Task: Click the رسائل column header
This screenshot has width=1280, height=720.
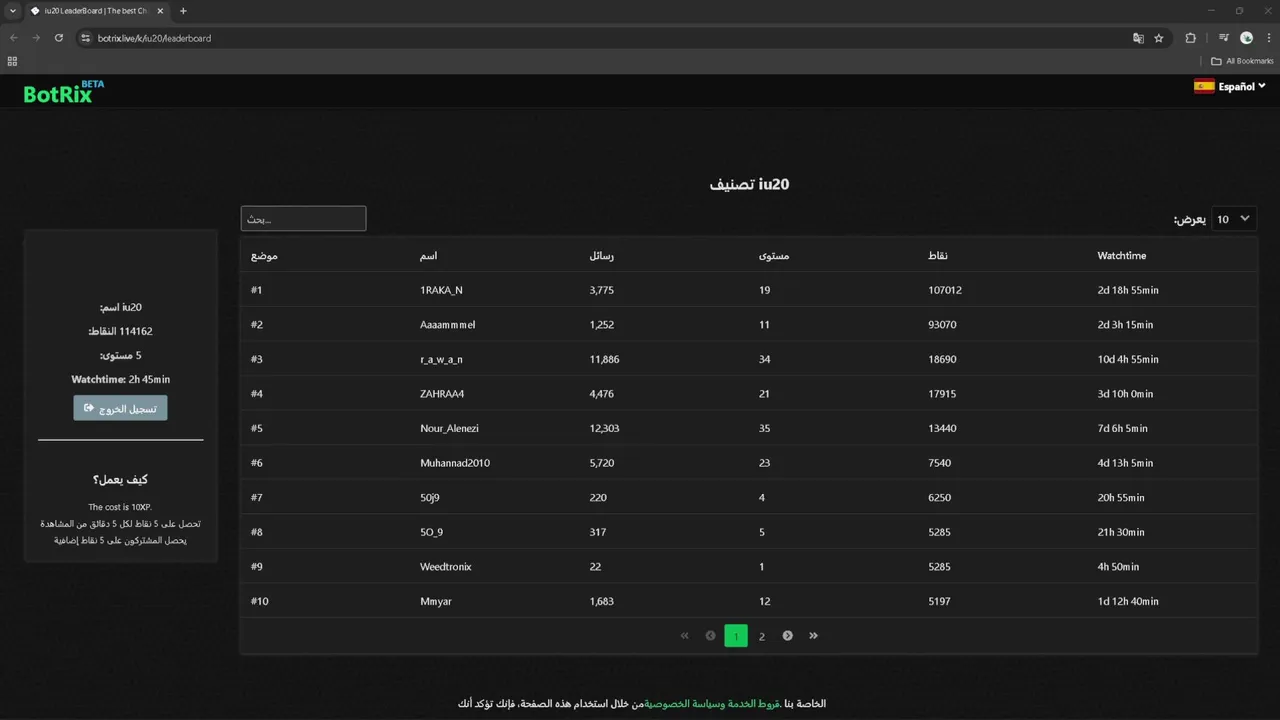Action: point(602,256)
